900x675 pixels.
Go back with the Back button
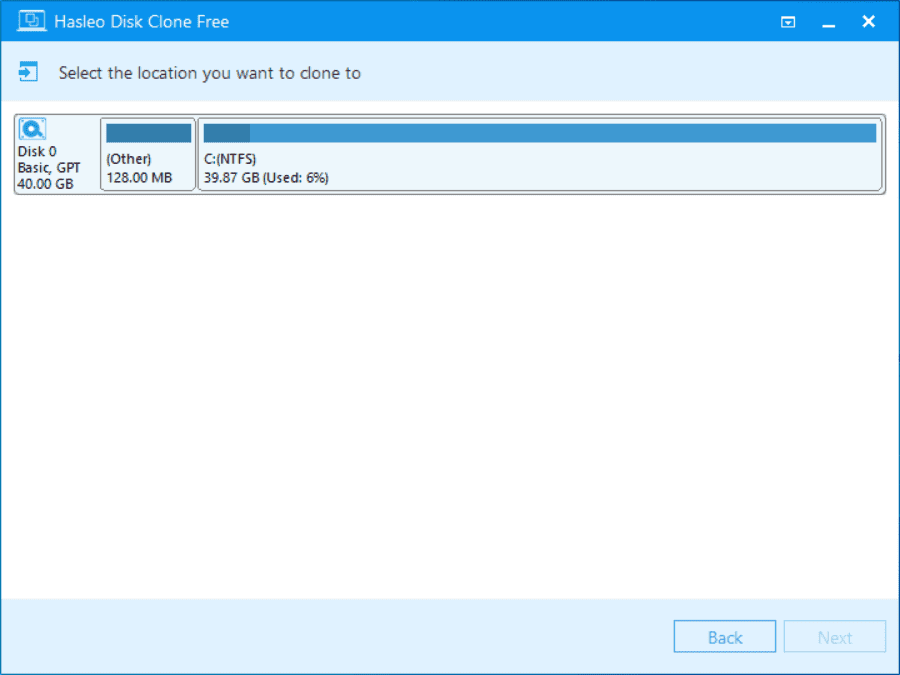724,637
